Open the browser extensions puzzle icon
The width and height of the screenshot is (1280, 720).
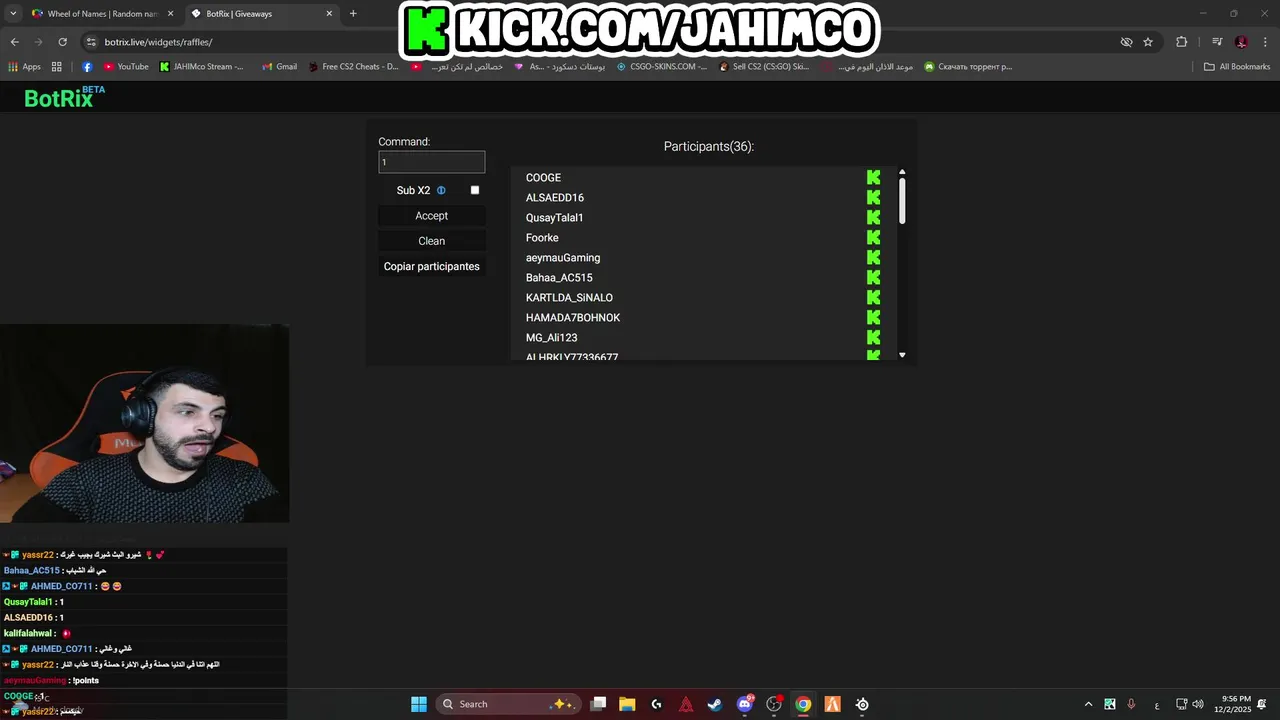pos(1182,42)
